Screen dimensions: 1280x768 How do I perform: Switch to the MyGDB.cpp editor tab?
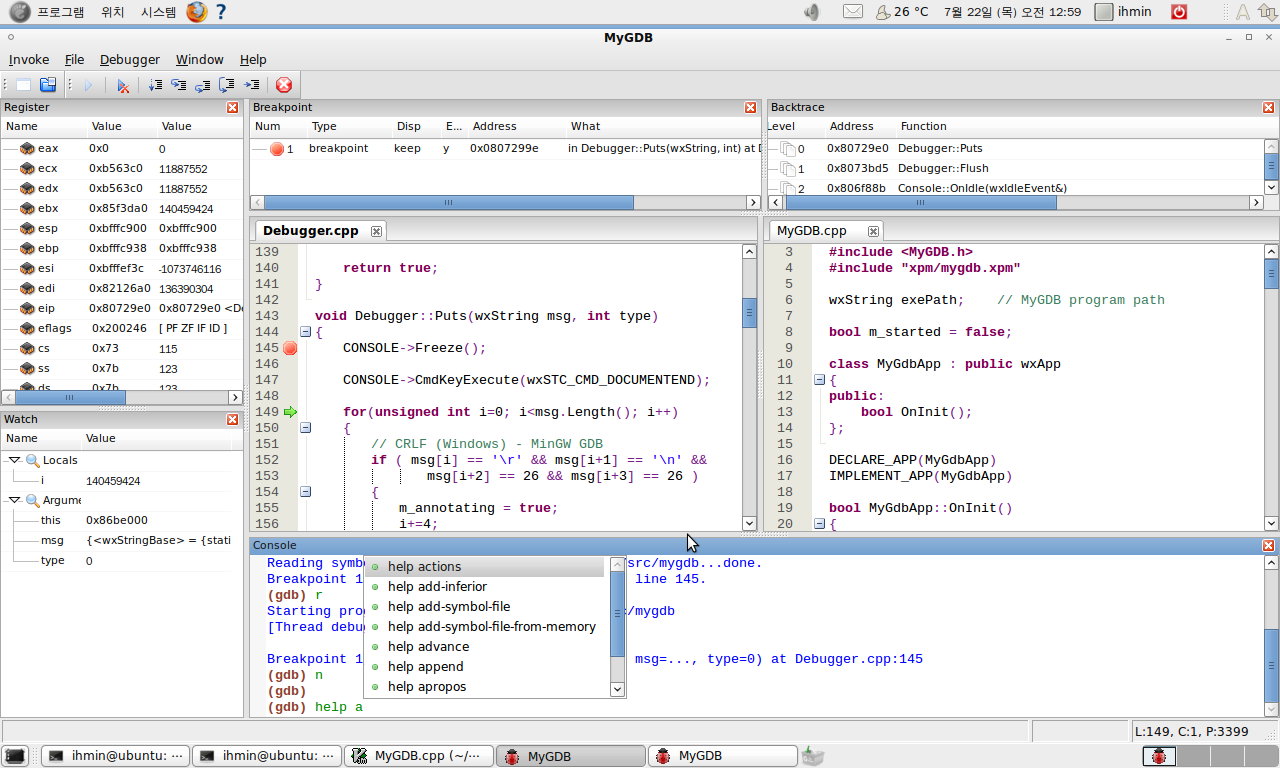pos(811,231)
